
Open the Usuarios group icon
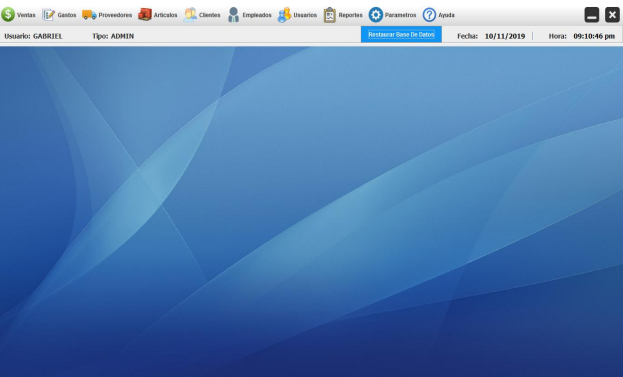(284, 15)
